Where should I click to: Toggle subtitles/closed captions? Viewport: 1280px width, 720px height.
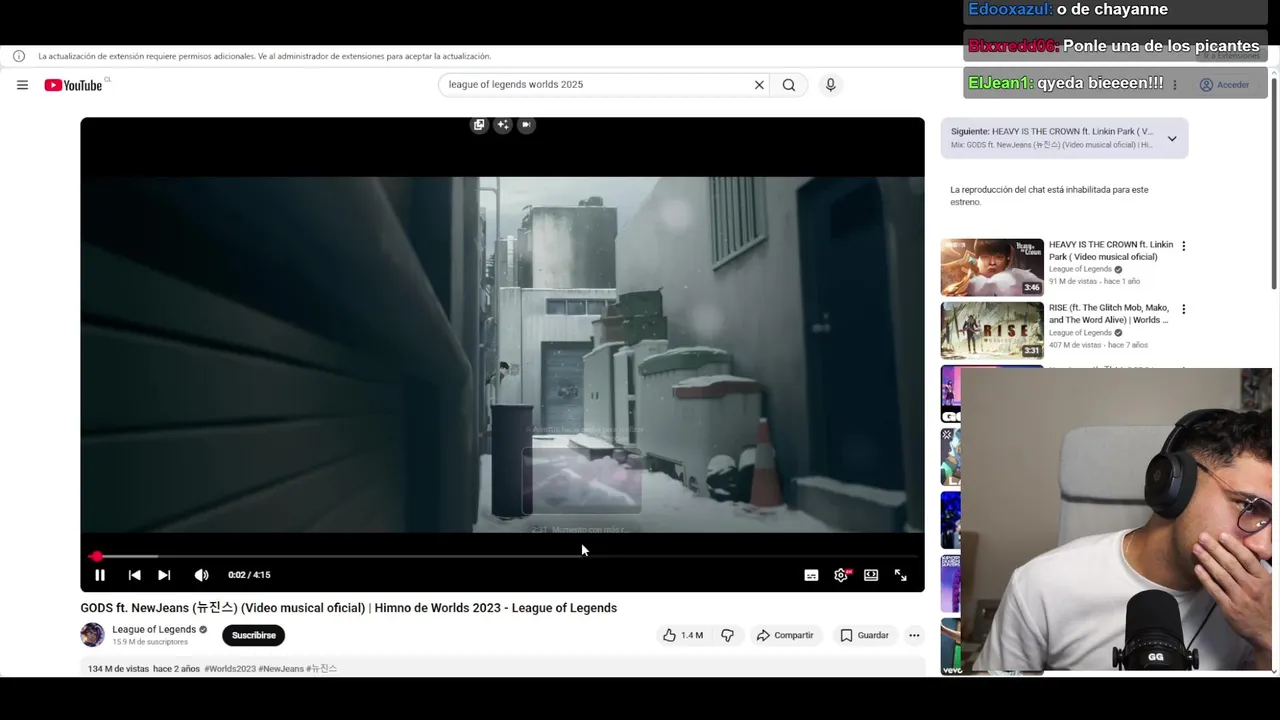coord(811,575)
